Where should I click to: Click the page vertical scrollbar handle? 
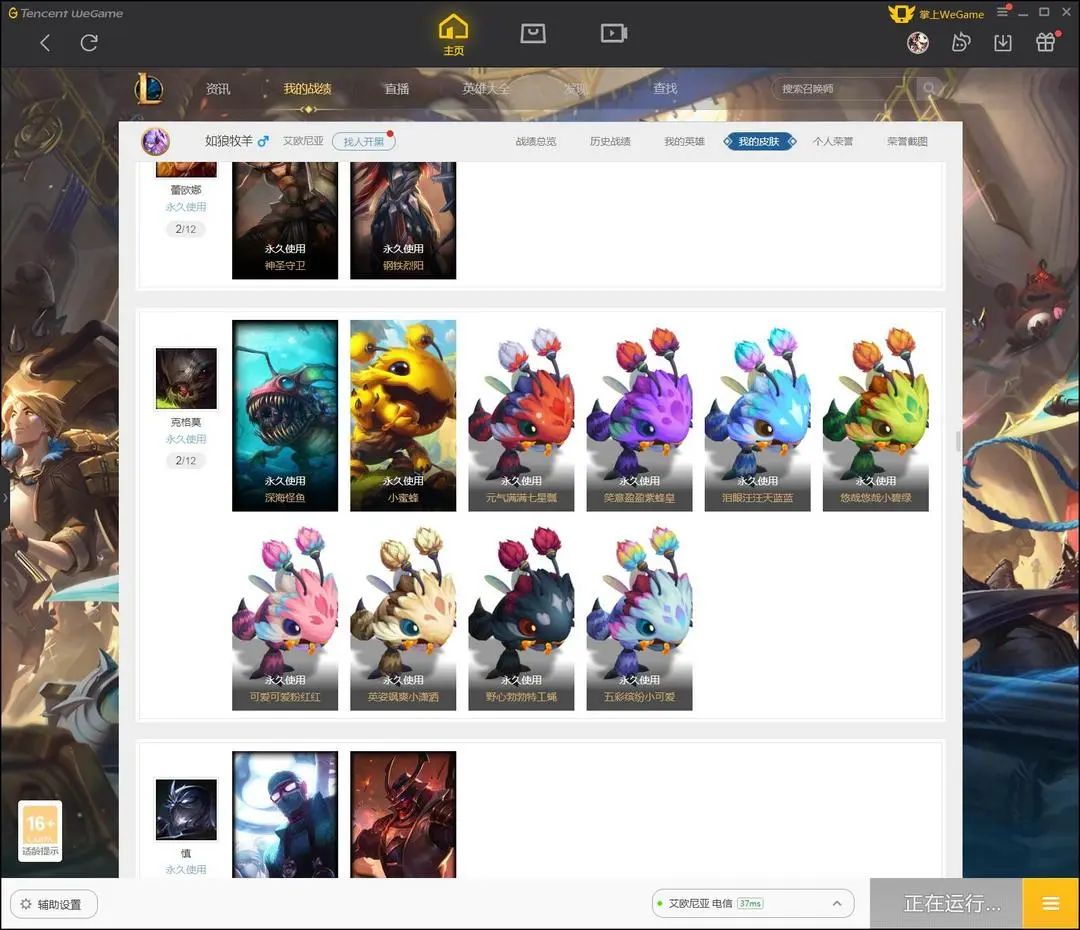click(x=957, y=441)
